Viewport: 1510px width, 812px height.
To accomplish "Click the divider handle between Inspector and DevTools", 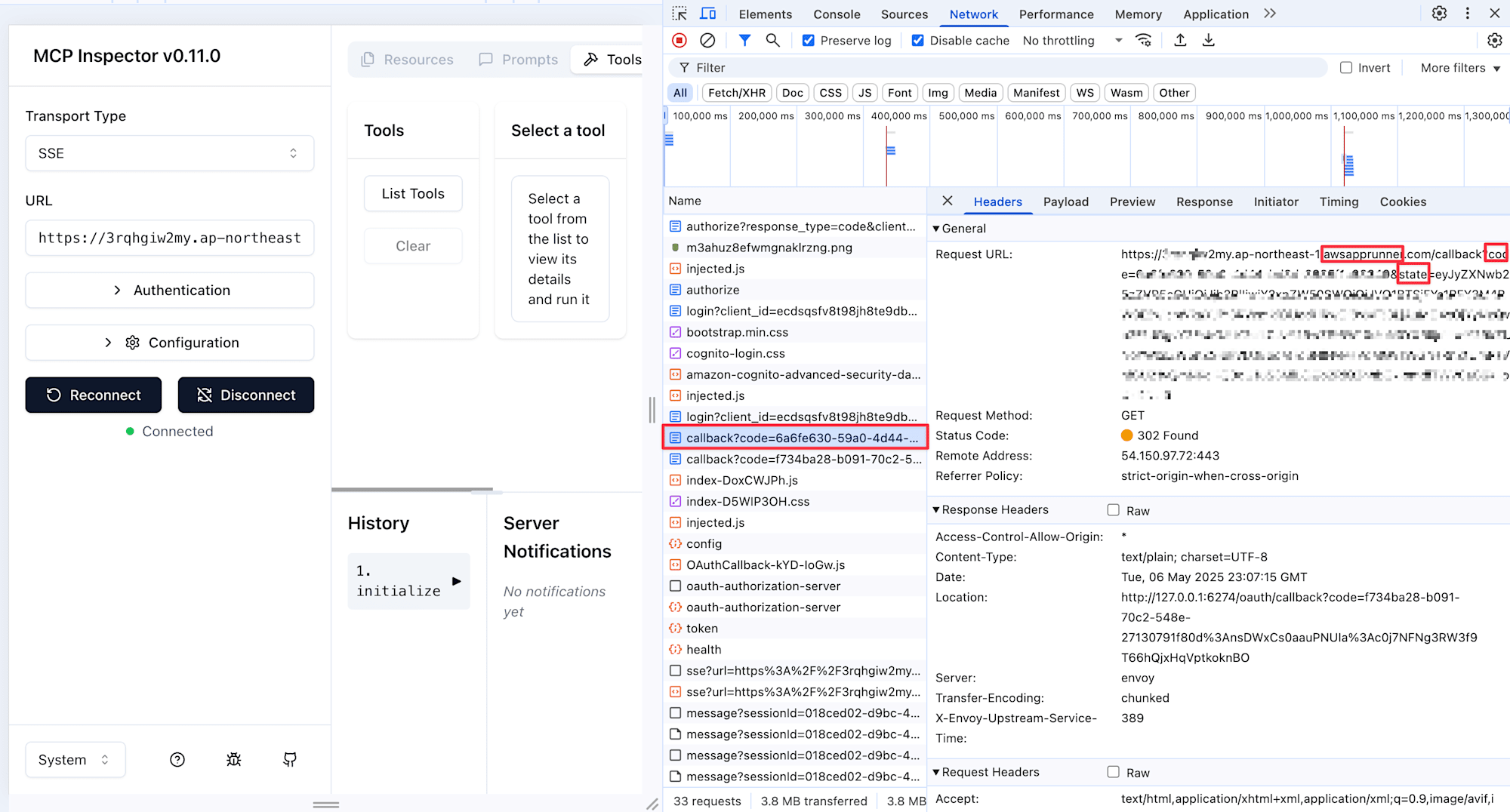I will [652, 410].
